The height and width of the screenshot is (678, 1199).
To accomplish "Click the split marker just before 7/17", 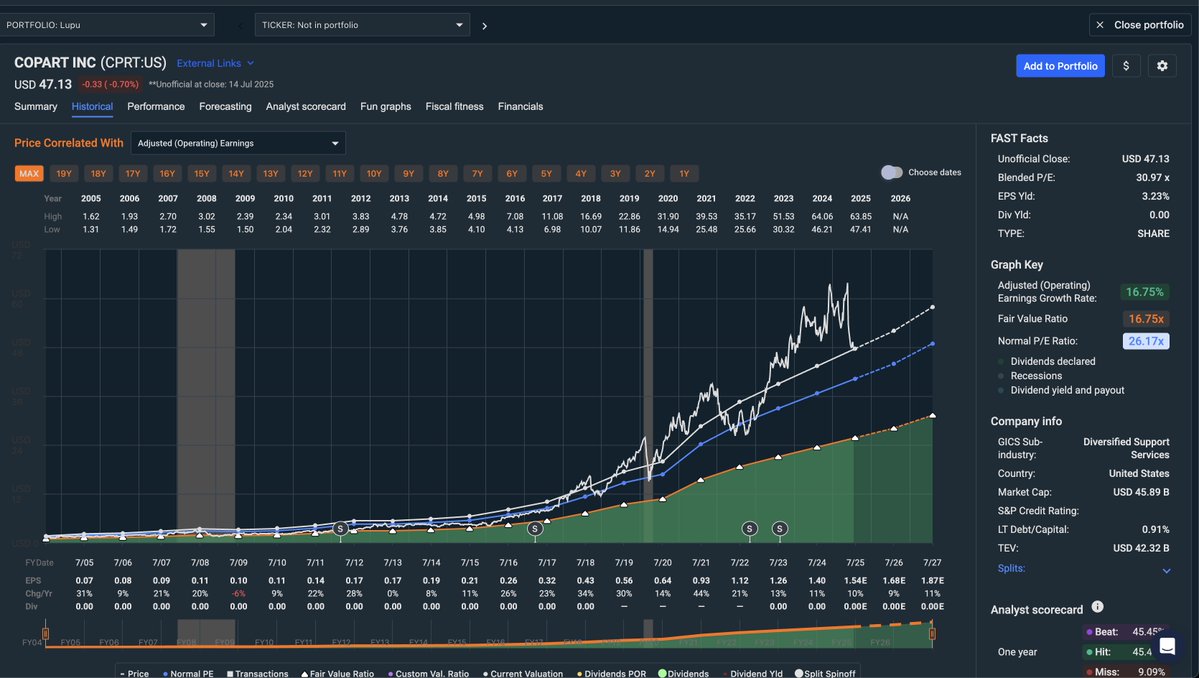I will click(x=535, y=528).
